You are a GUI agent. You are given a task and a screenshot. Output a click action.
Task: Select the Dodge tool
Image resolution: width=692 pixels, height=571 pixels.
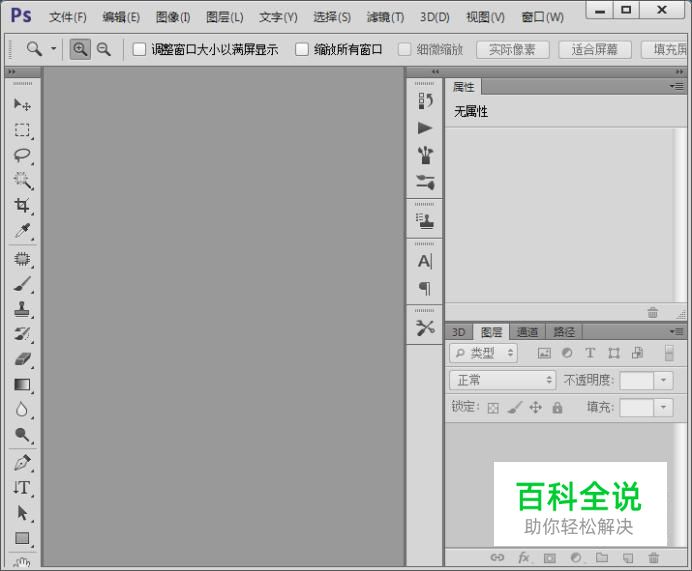[22, 435]
